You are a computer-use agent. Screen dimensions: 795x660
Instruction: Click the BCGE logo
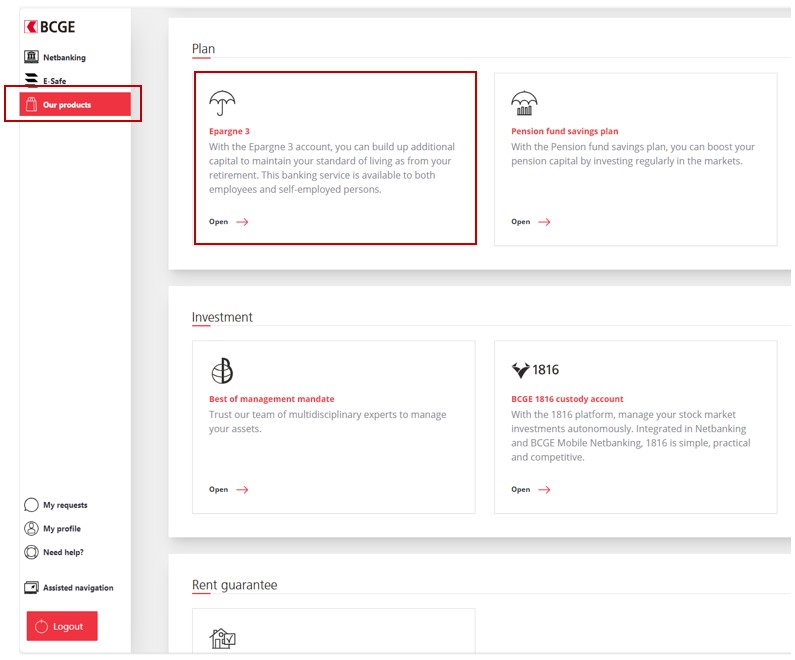point(50,27)
